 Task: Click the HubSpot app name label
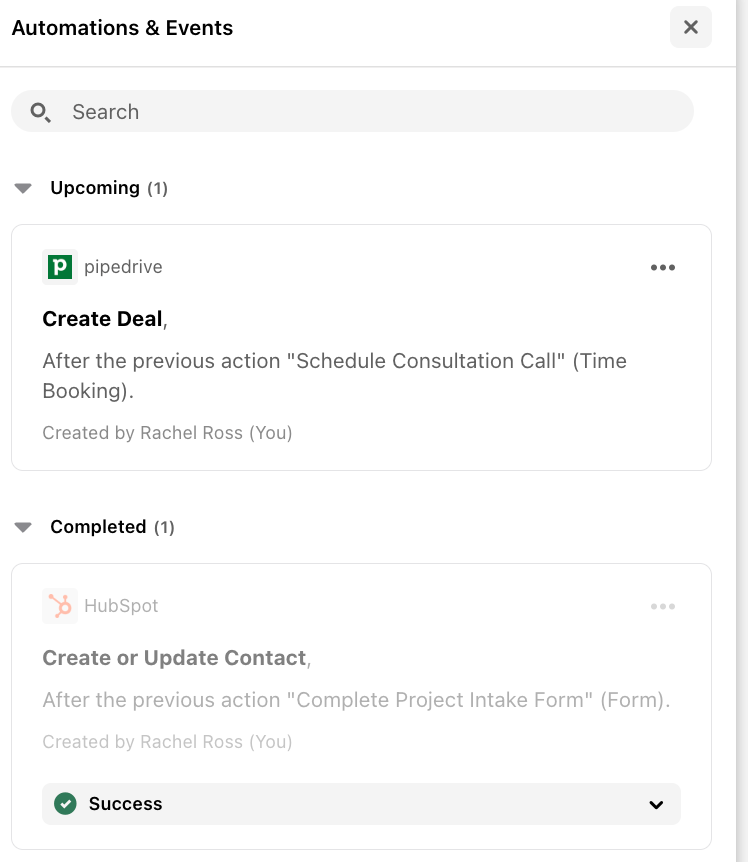pos(121,606)
